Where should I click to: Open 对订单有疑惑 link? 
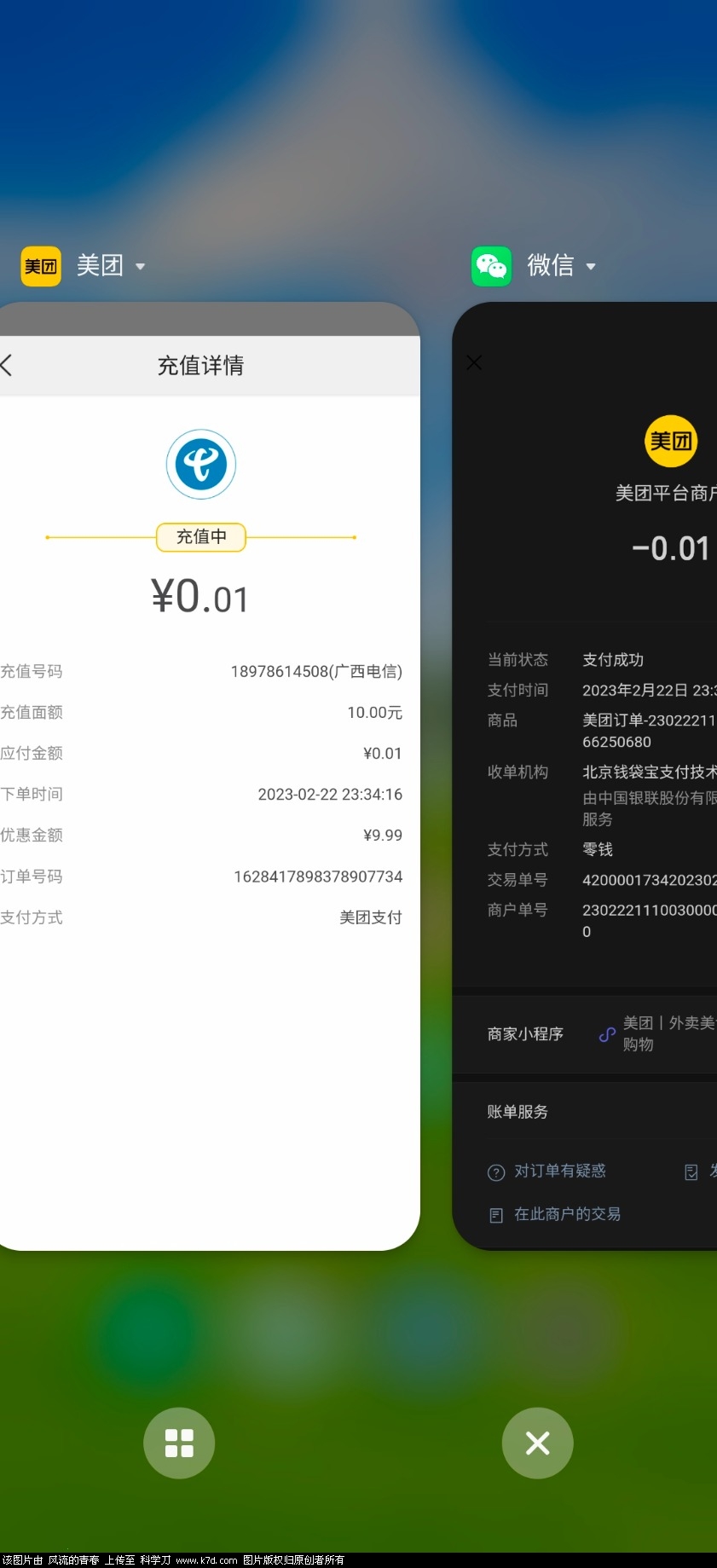(x=560, y=1171)
